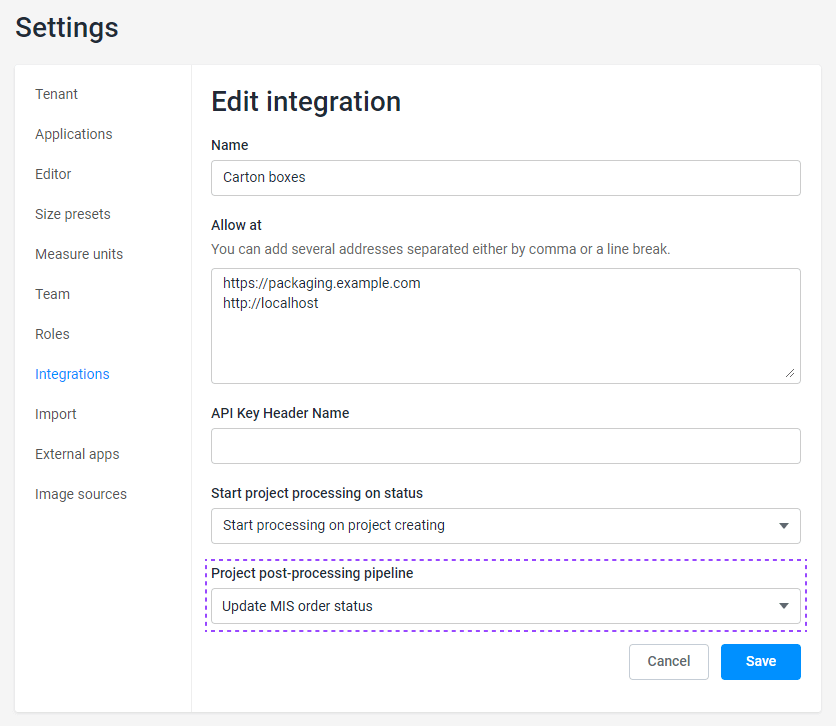
Task: Select Integrations in the sidebar
Action: pos(72,374)
